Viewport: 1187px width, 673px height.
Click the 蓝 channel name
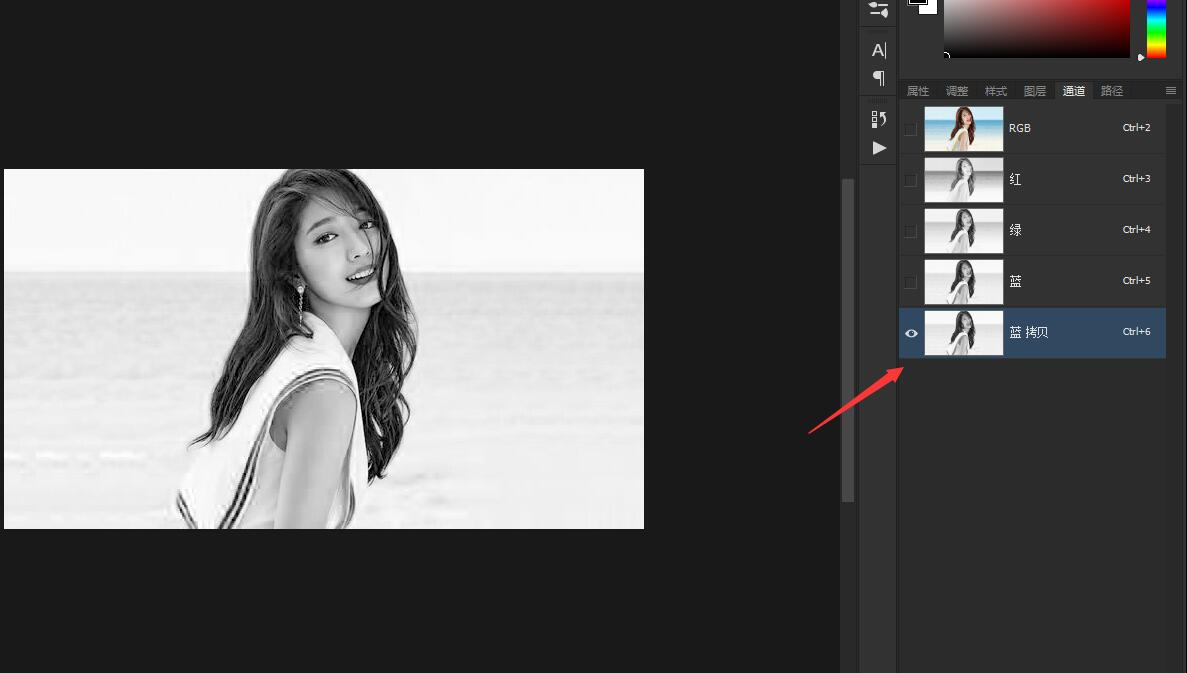(1015, 282)
